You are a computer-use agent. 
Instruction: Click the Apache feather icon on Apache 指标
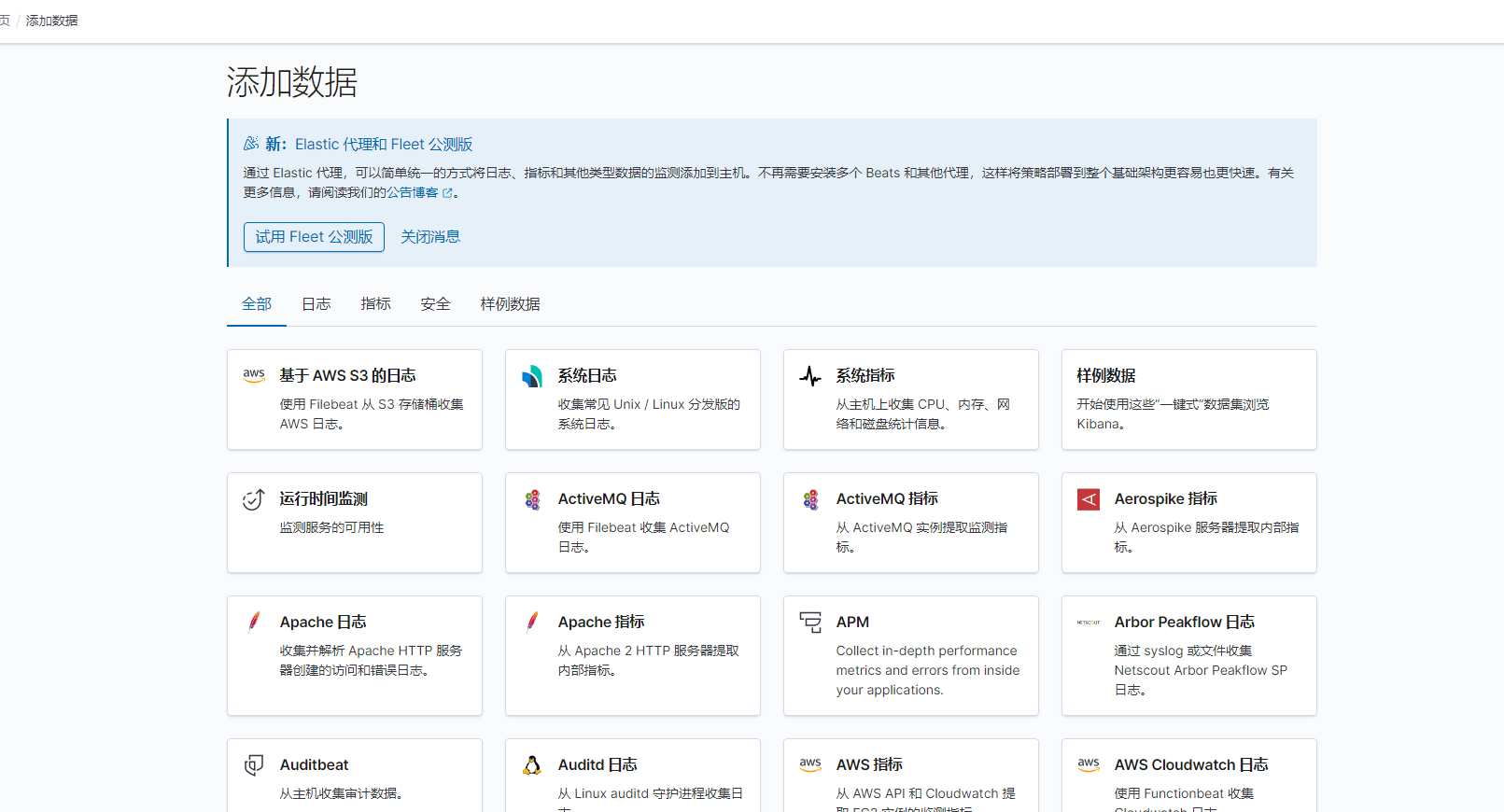click(x=532, y=622)
